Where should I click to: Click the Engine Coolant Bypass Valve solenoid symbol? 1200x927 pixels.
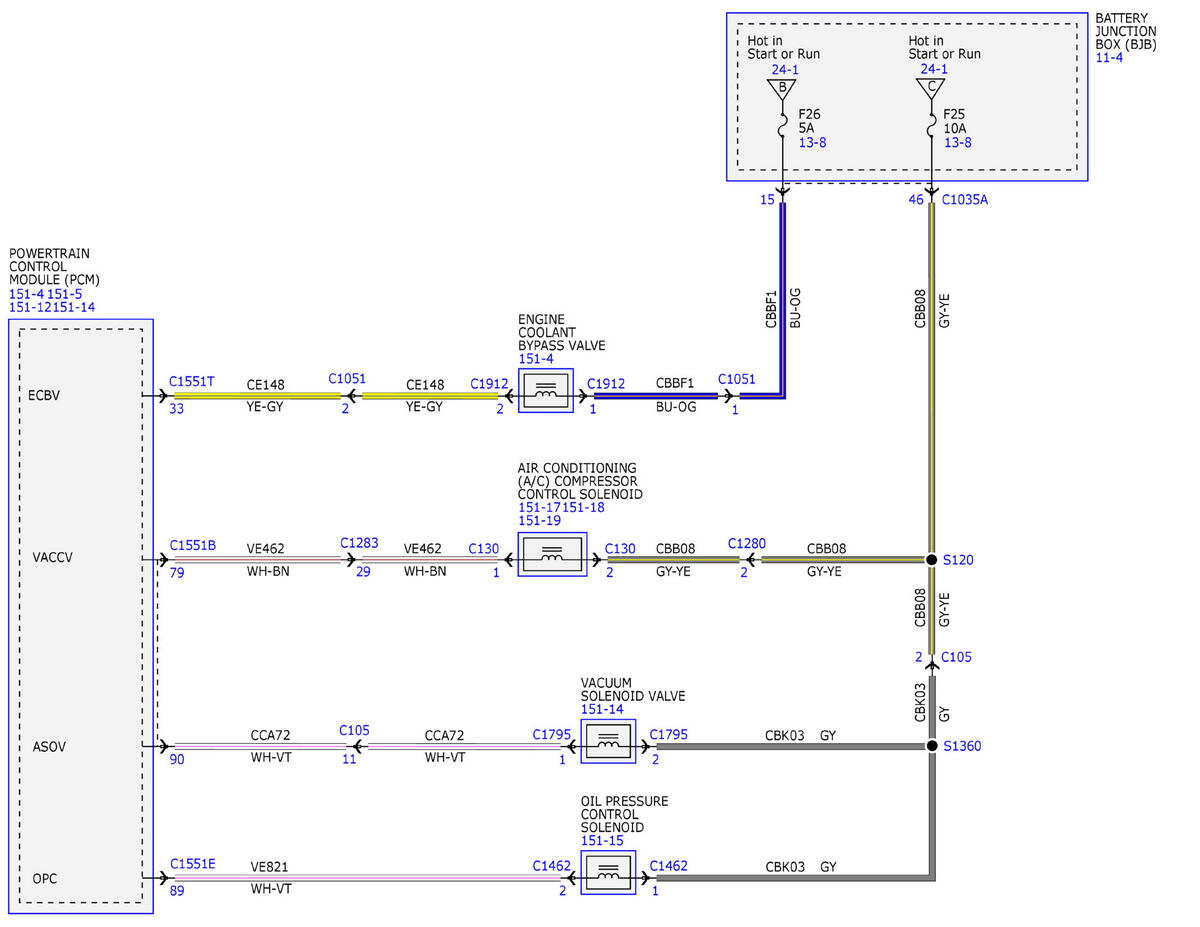pos(546,391)
